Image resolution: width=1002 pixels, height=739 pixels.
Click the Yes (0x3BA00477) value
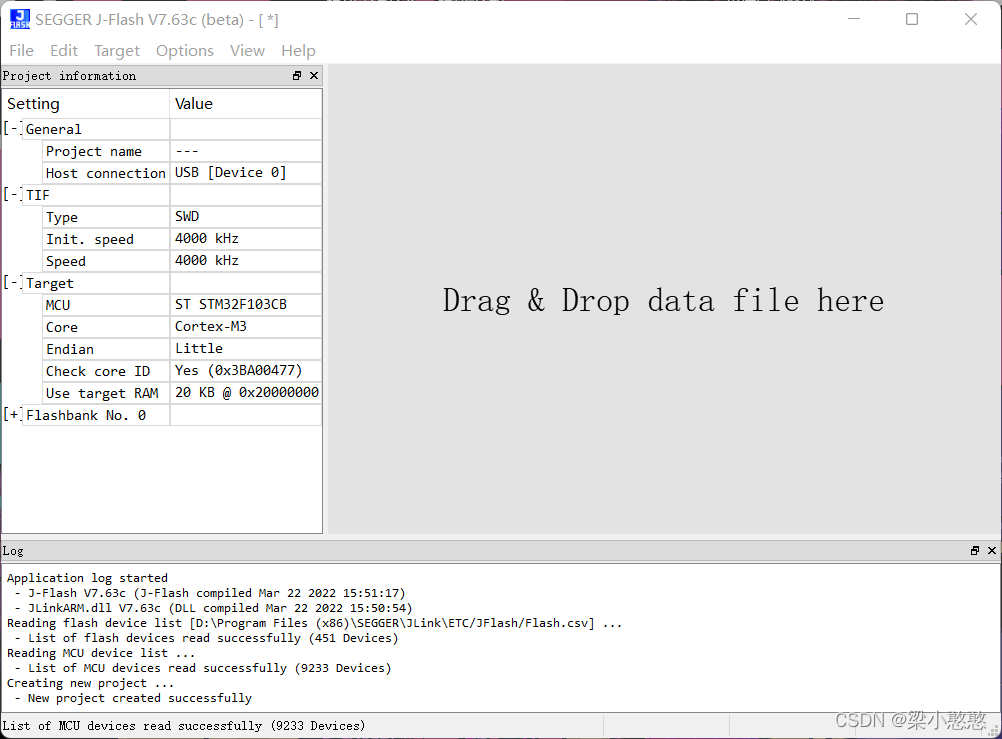[246, 371]
